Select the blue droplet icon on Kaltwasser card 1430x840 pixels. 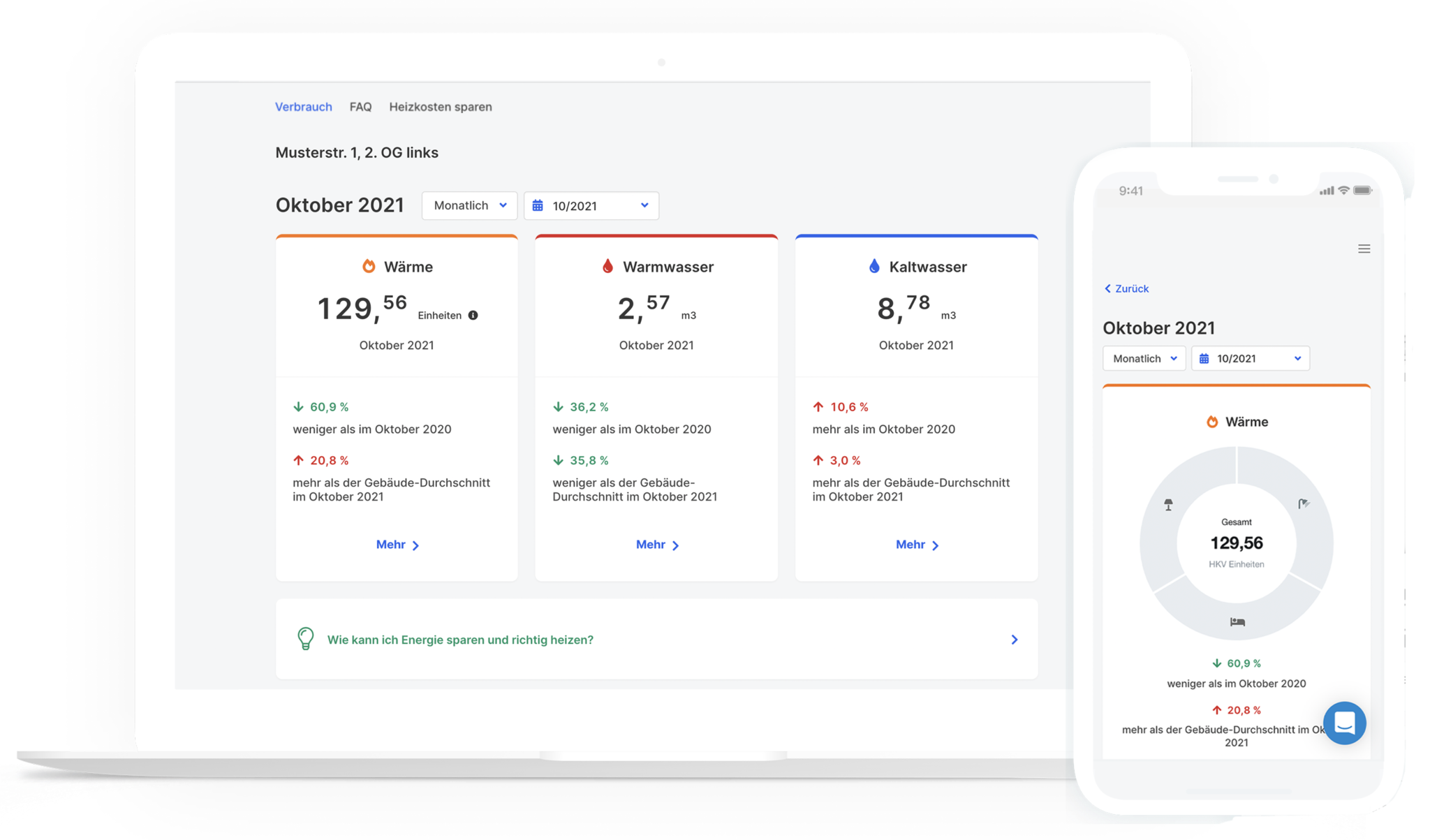tap(874, 266)
